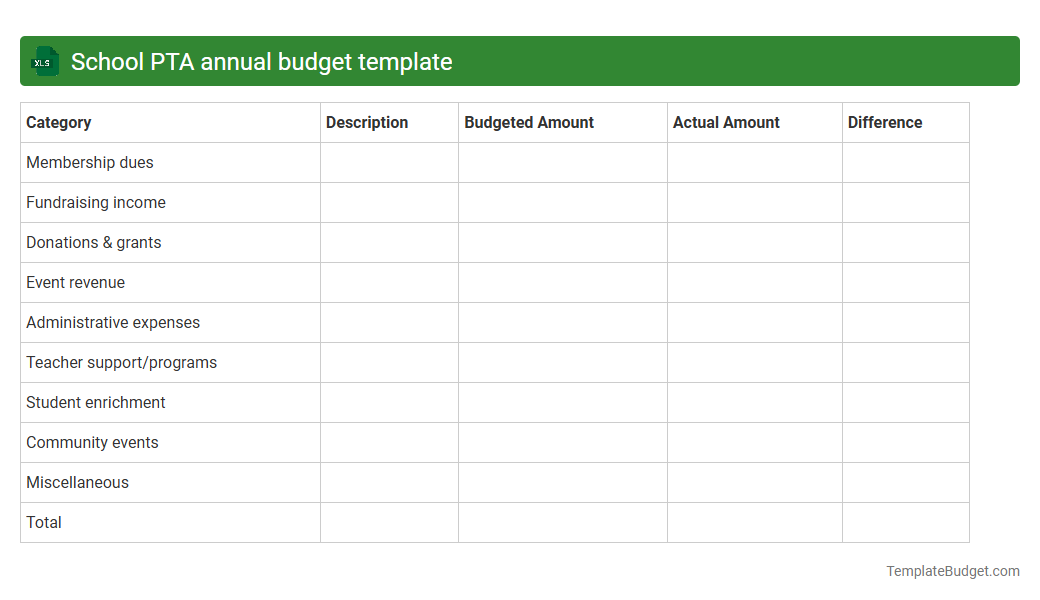
Task: Select the Teacher support/programs category
Action: coord(121,362)
